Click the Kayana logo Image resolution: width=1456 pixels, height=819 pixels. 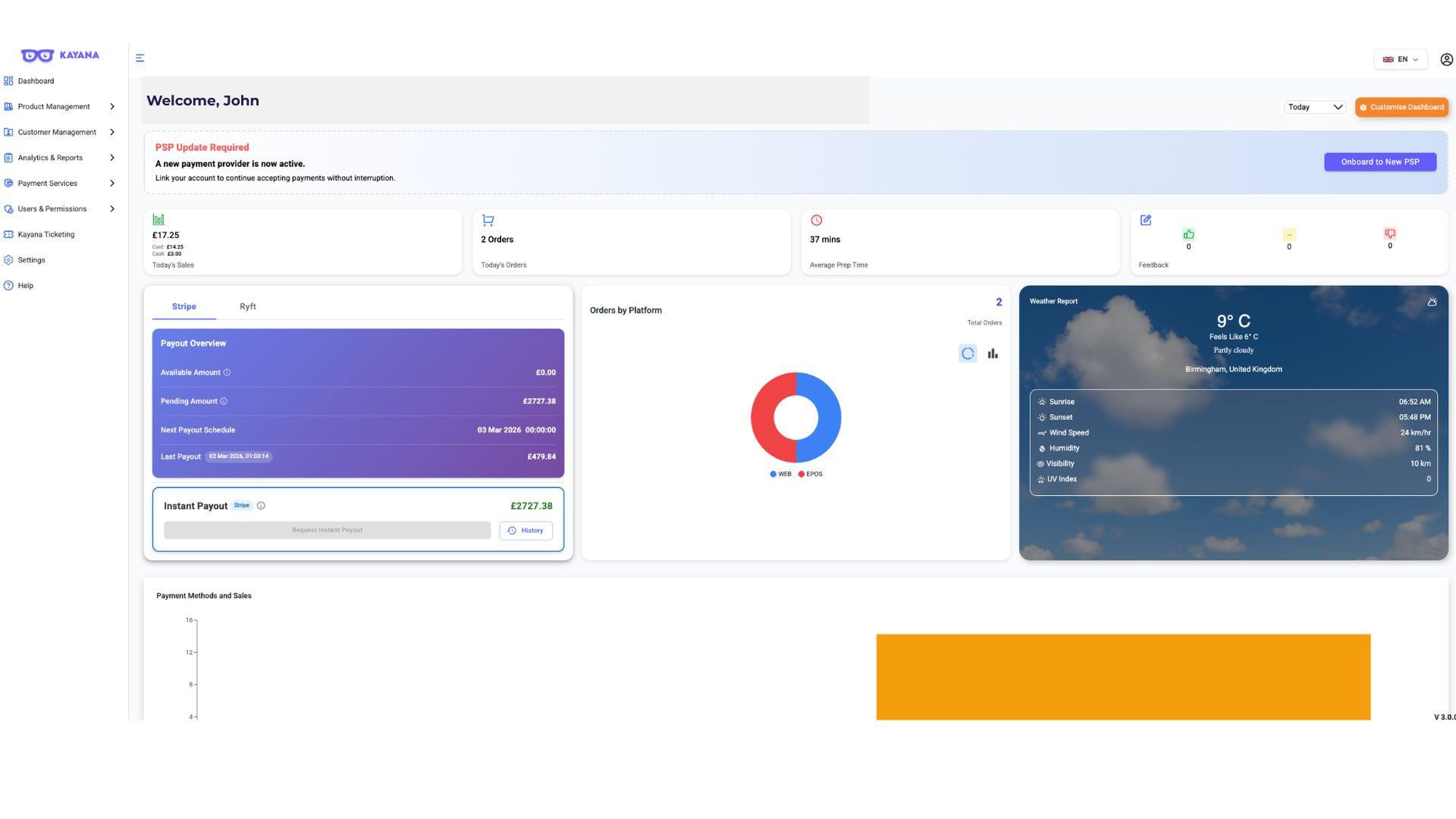60,55
